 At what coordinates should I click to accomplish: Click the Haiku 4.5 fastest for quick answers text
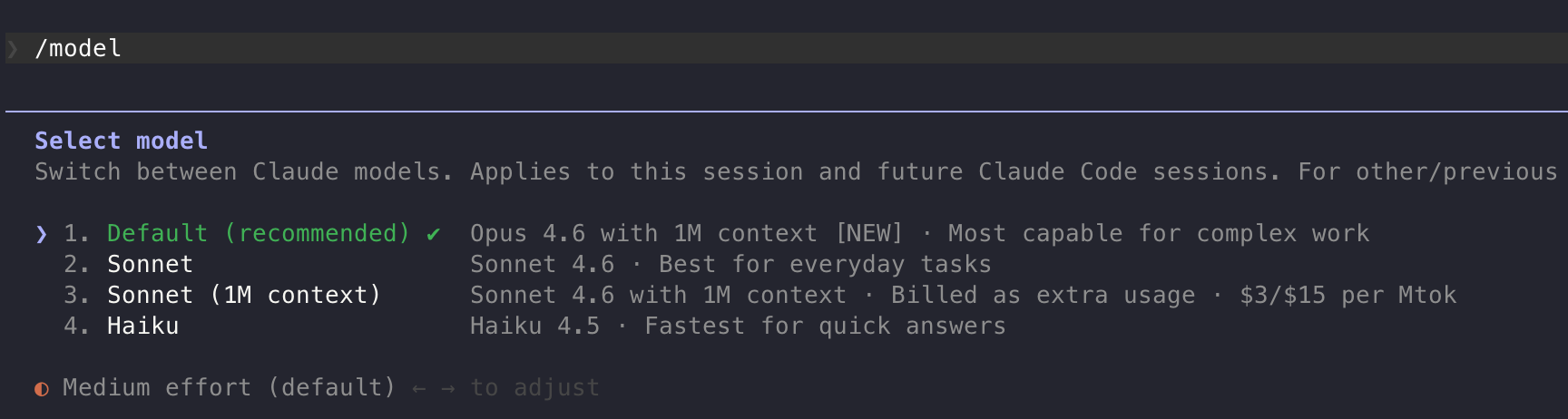738,326
